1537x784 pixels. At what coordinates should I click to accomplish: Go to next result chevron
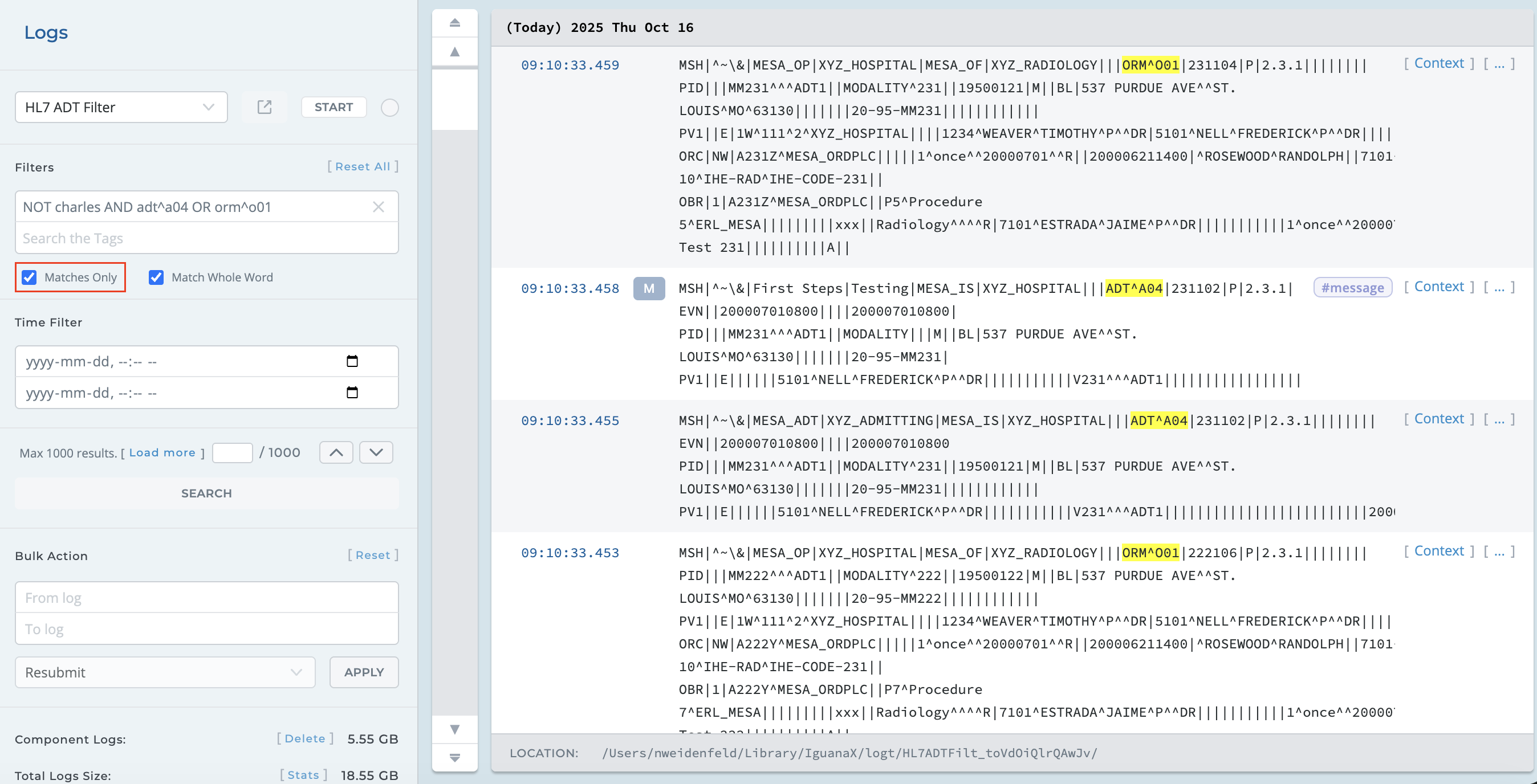coord(376,452)
